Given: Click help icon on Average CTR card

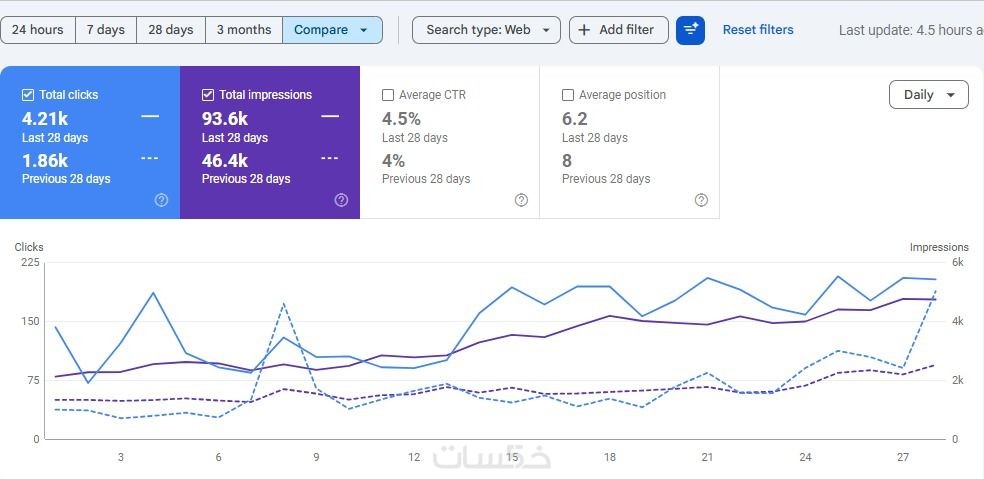Looking at the screenshot, I should (521, 200).
